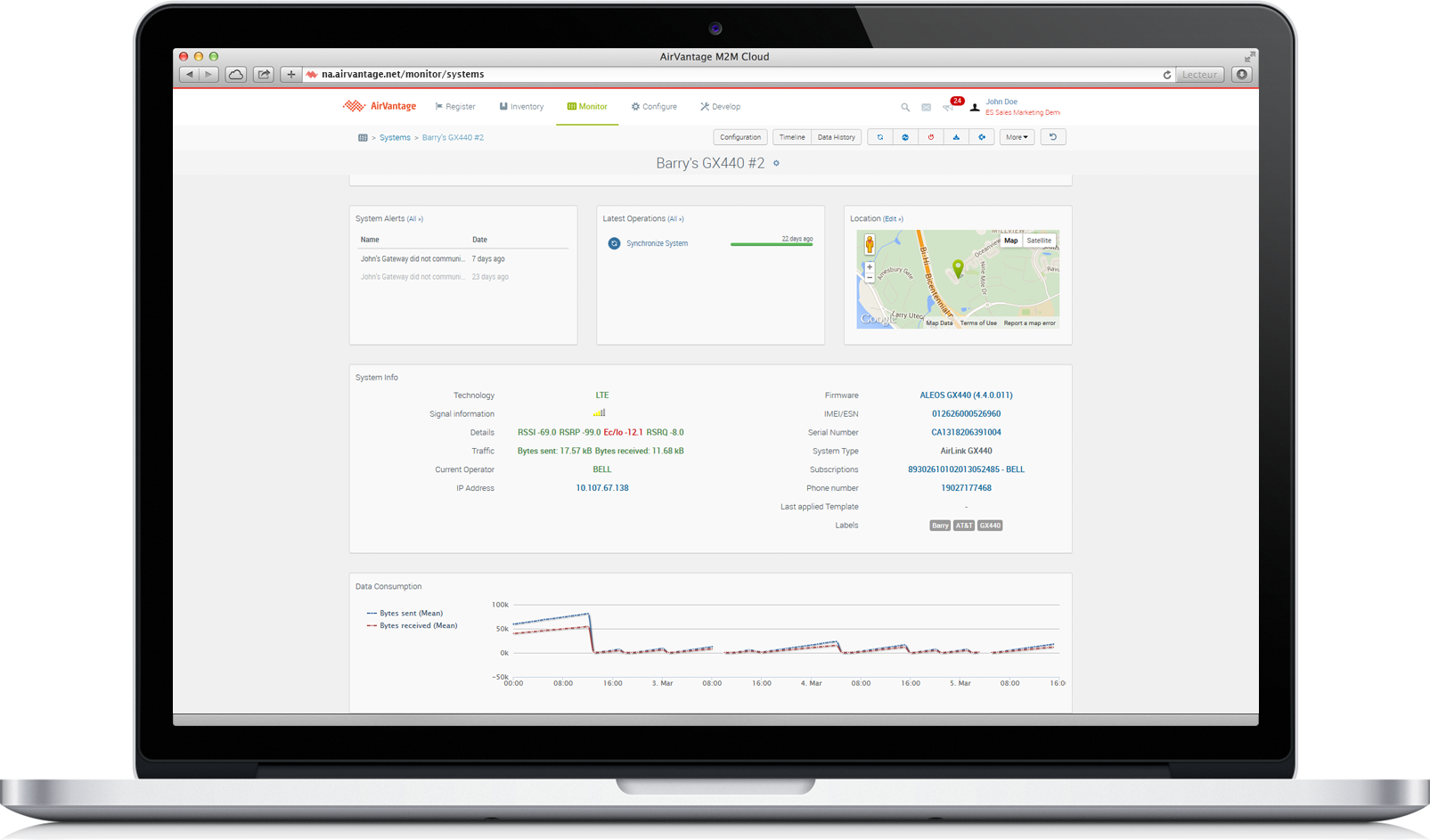Click the browser address bar URL field

tap(731, 75)
